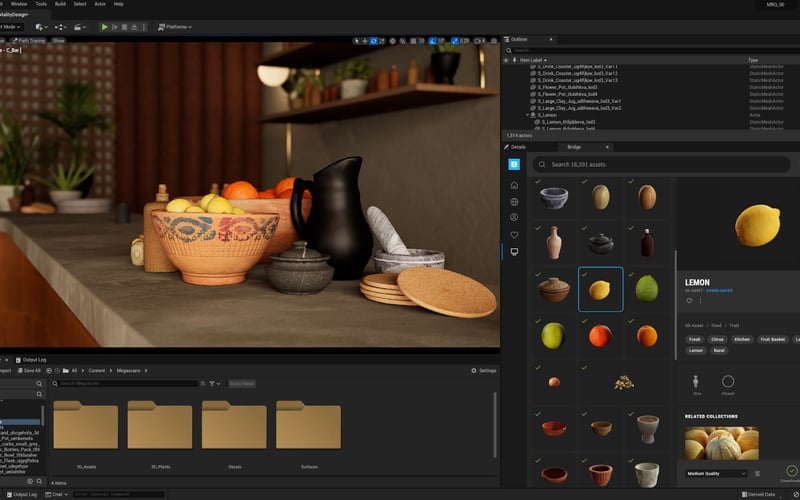The image size is (800, 500).
Task: Select the green lime asset thumbnail
Action: pos(646,289)
